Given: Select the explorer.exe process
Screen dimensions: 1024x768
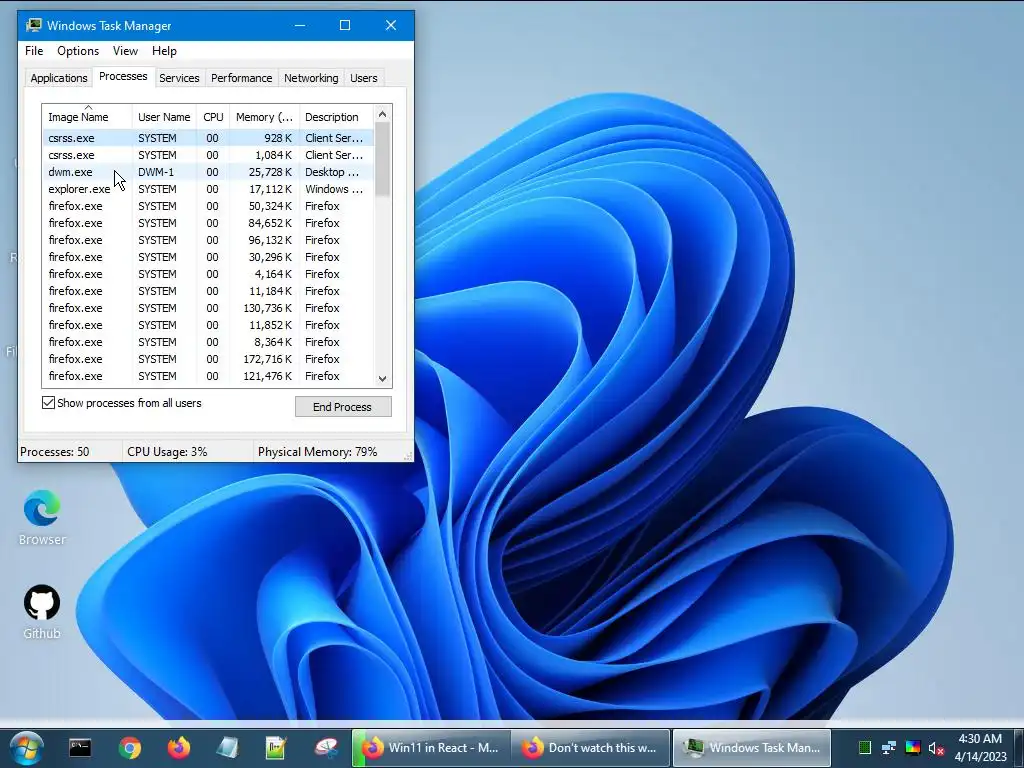Looking at the screenshot, I should coord(208,189).
